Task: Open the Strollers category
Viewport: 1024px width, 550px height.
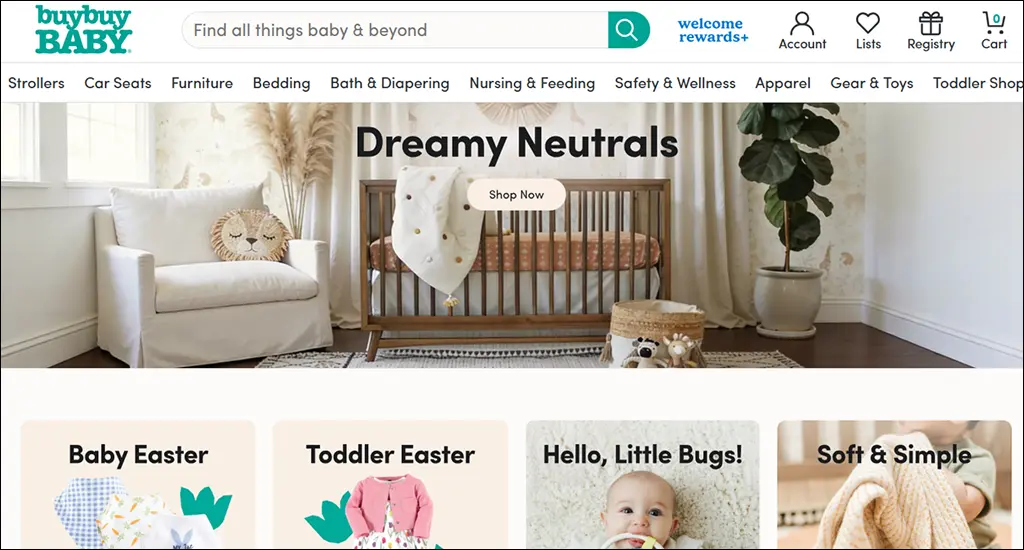Action: 36,83
